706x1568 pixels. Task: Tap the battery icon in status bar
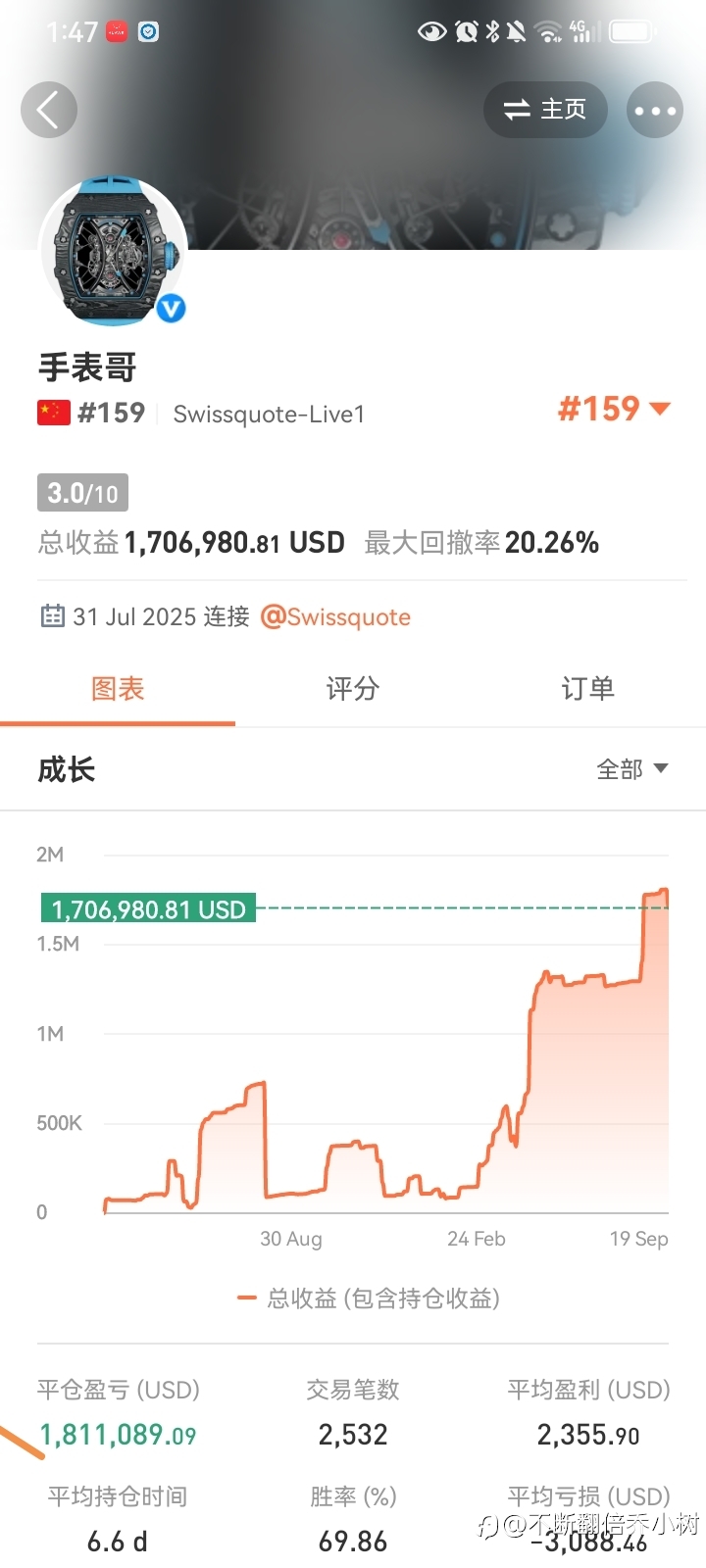(x=631, y=32)
